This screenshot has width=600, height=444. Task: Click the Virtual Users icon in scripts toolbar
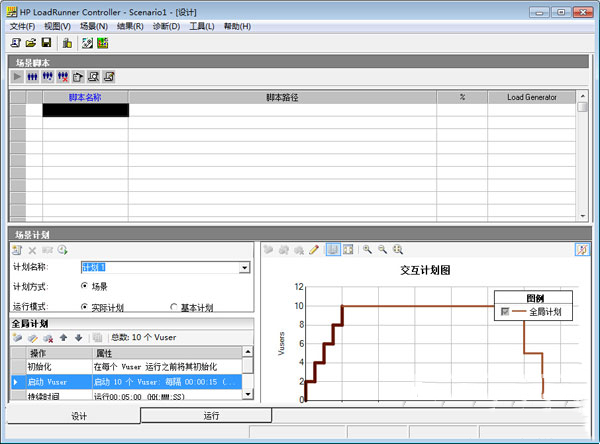click(x=32, y=77)
